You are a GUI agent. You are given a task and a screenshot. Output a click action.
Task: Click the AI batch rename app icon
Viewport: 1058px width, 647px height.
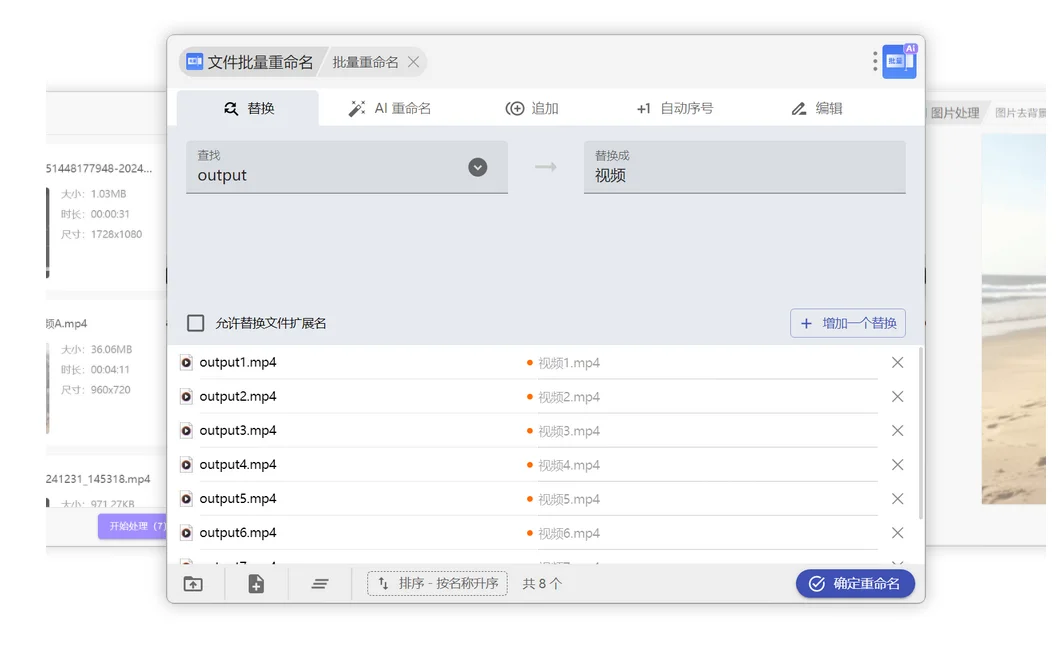coord(899,60)
